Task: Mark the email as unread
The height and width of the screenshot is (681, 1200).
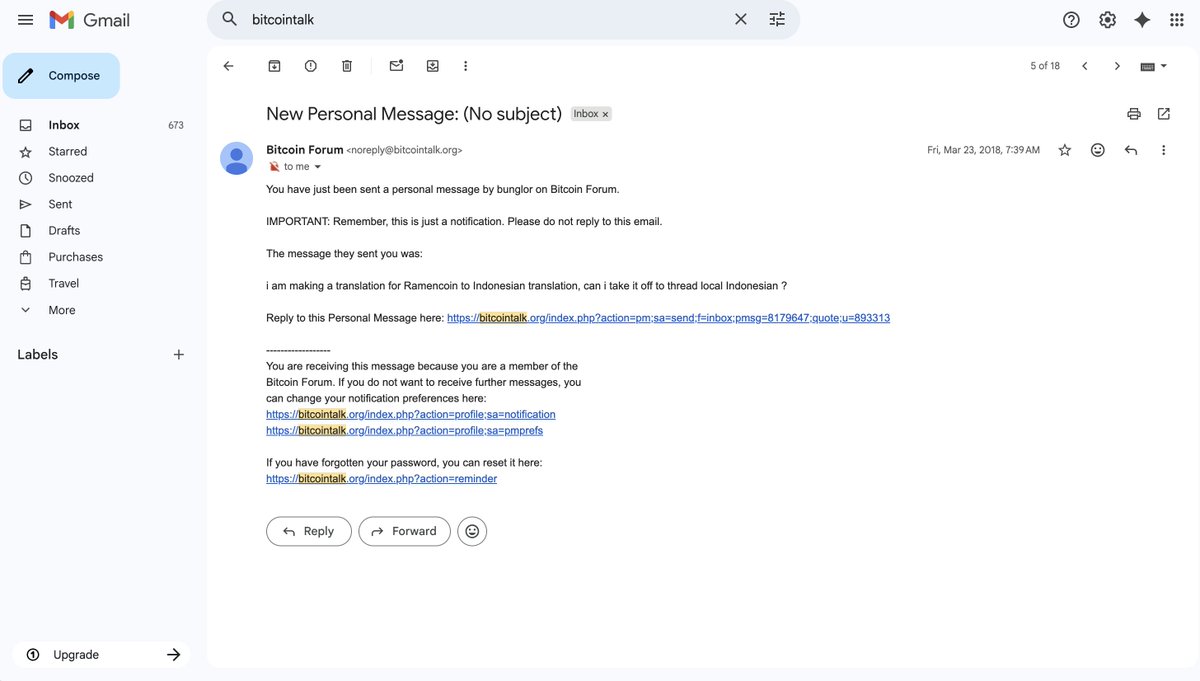Action: 396,66
